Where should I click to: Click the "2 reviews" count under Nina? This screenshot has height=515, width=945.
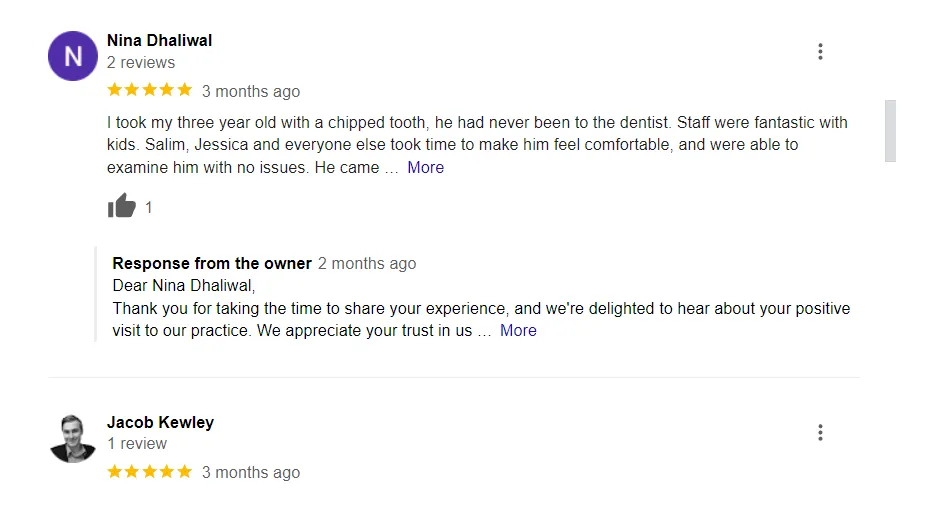pos(141,62)
